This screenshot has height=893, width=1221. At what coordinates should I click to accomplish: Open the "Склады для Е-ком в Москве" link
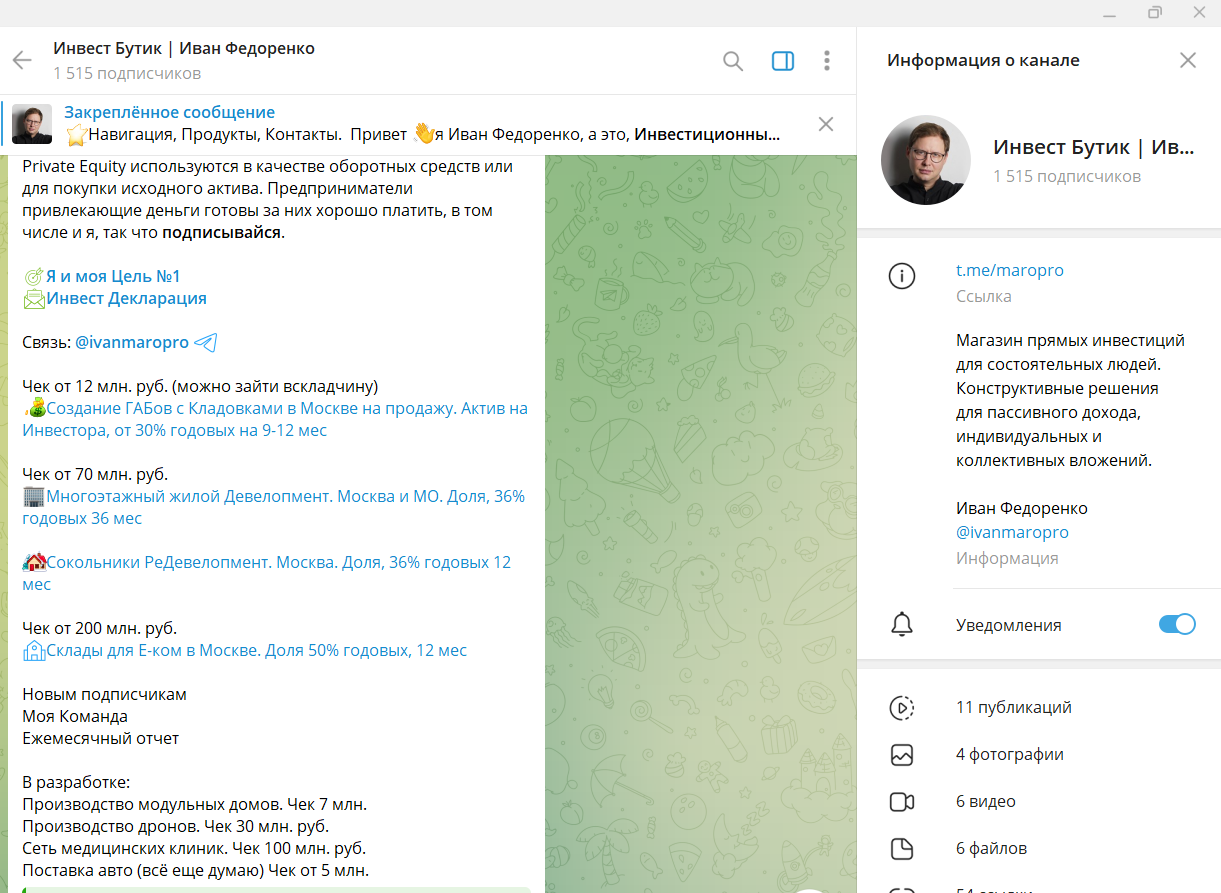tap(256, 650)
